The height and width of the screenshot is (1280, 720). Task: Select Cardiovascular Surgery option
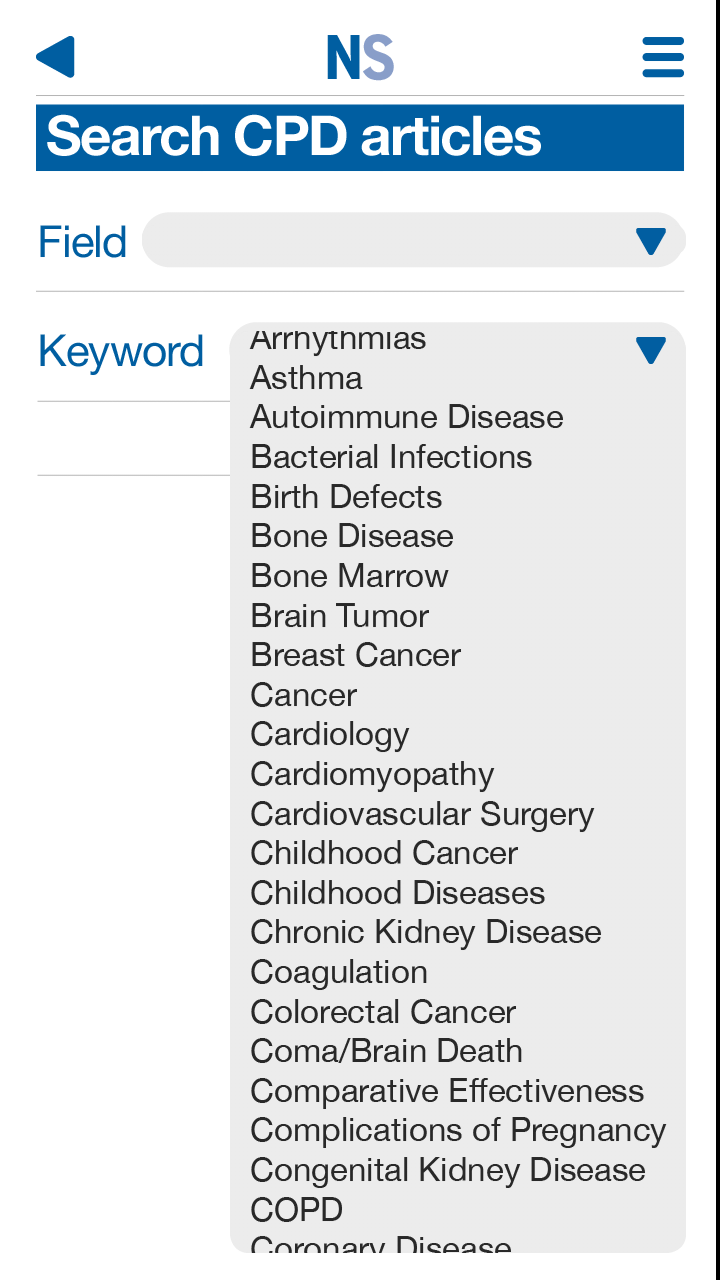421,814
